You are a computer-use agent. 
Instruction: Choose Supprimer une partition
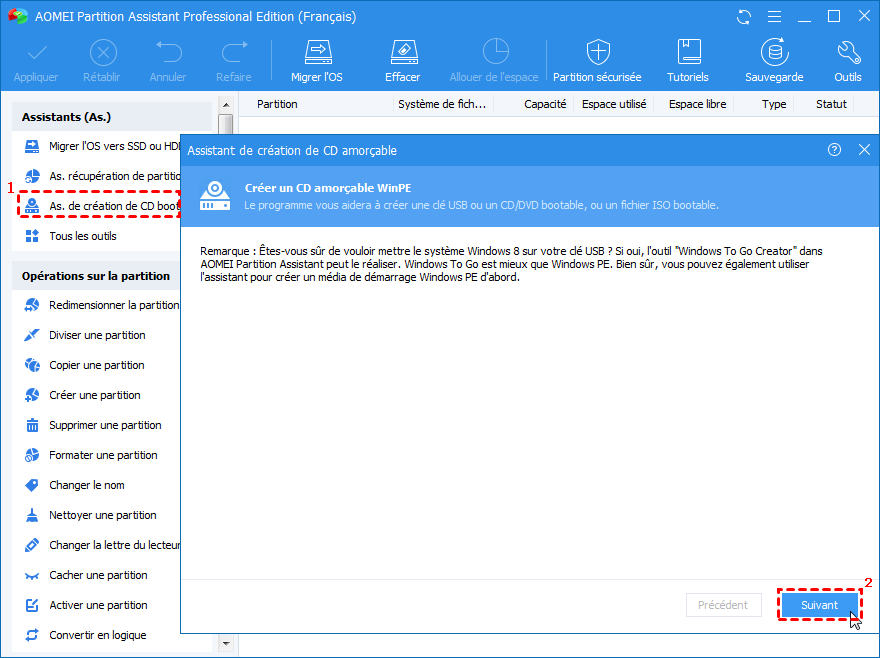click(93, 425)
